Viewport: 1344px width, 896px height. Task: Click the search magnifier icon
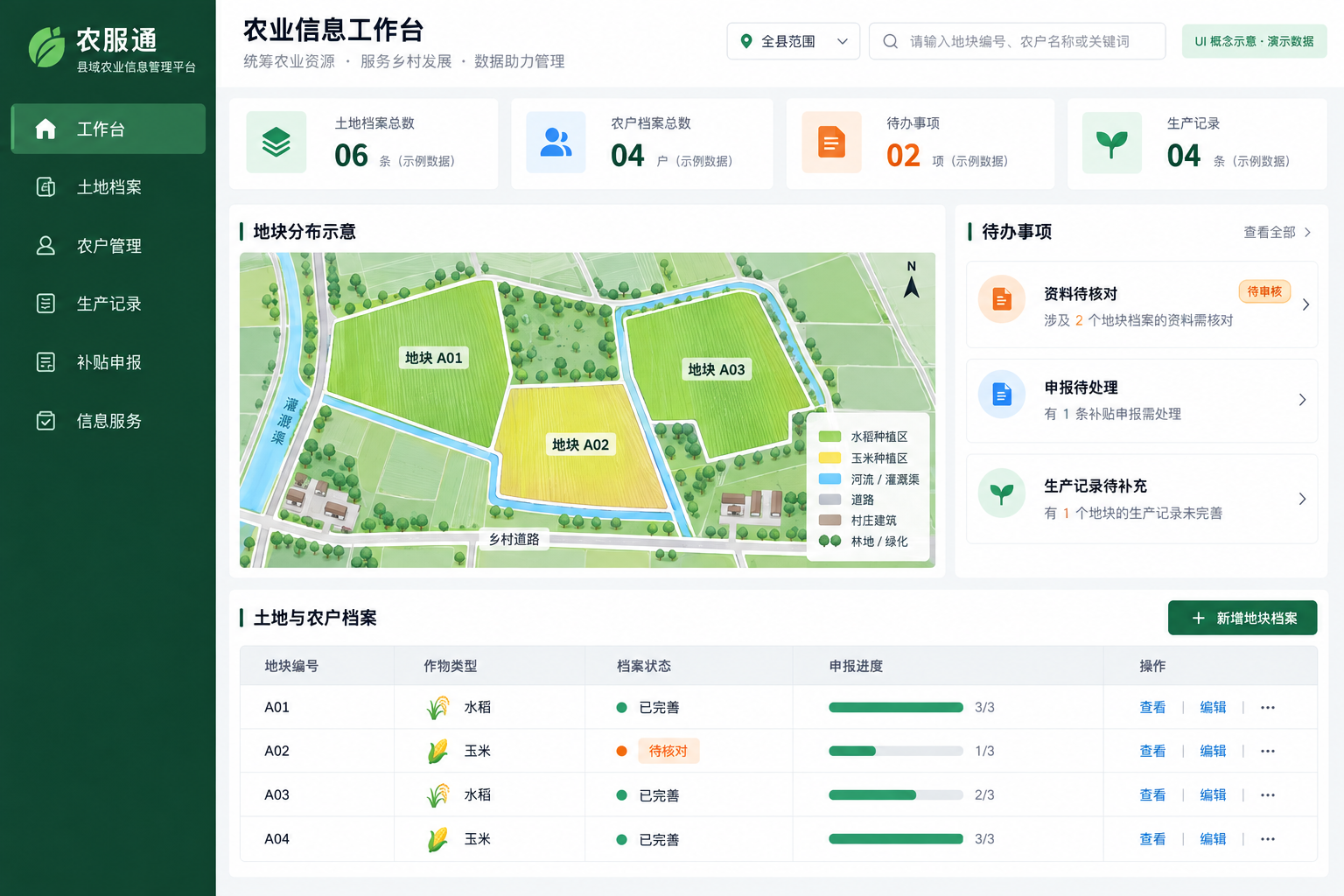pyautogui.click(x=890, y=41)
